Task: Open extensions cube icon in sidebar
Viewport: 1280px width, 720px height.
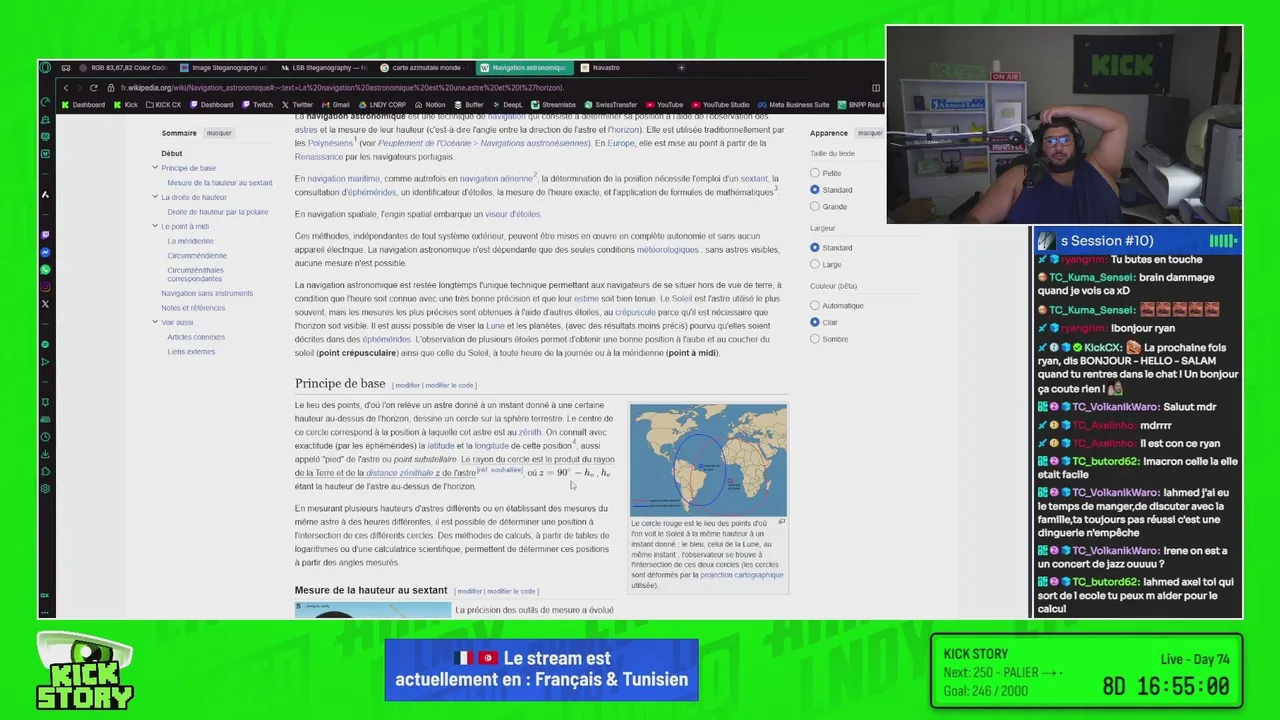Action: click(x=45, y=471)
